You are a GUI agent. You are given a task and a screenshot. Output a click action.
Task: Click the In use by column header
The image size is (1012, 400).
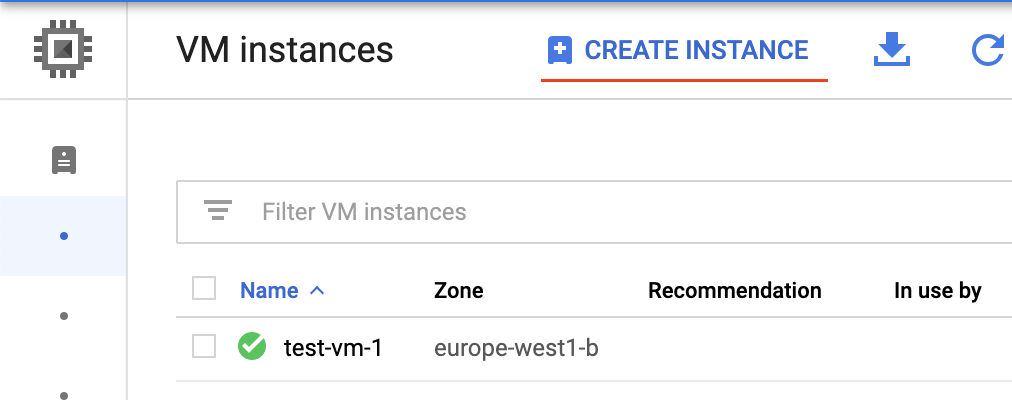click(937, 291)
